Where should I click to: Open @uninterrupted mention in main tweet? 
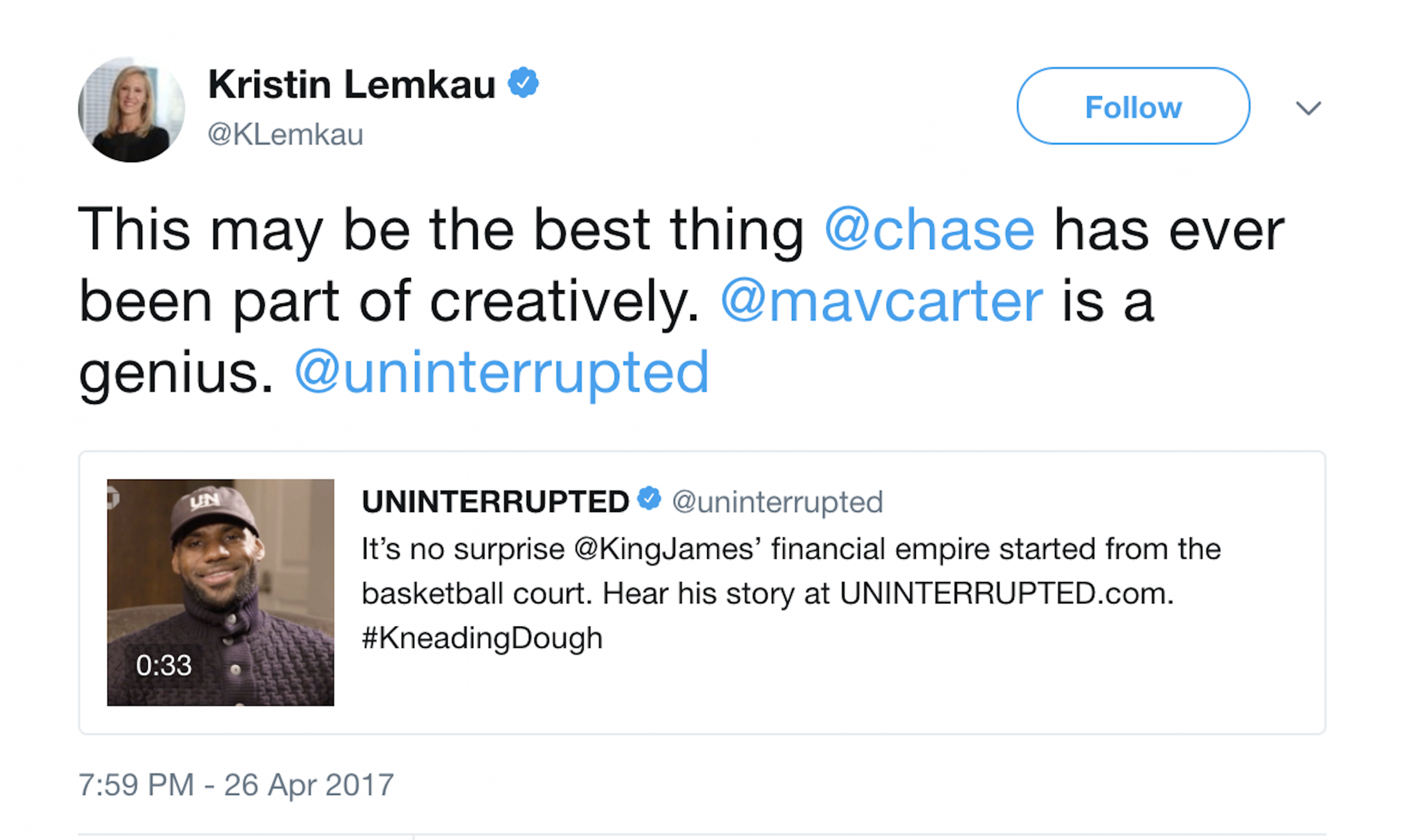click(501, 373)
